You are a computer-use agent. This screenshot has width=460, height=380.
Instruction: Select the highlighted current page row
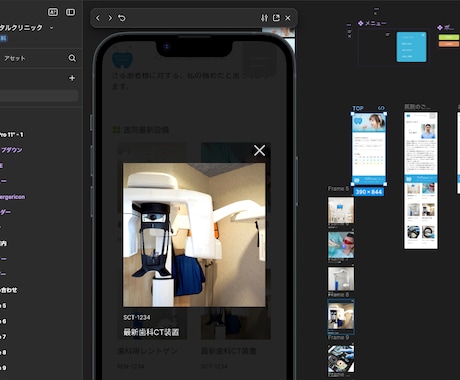(39, 96)
